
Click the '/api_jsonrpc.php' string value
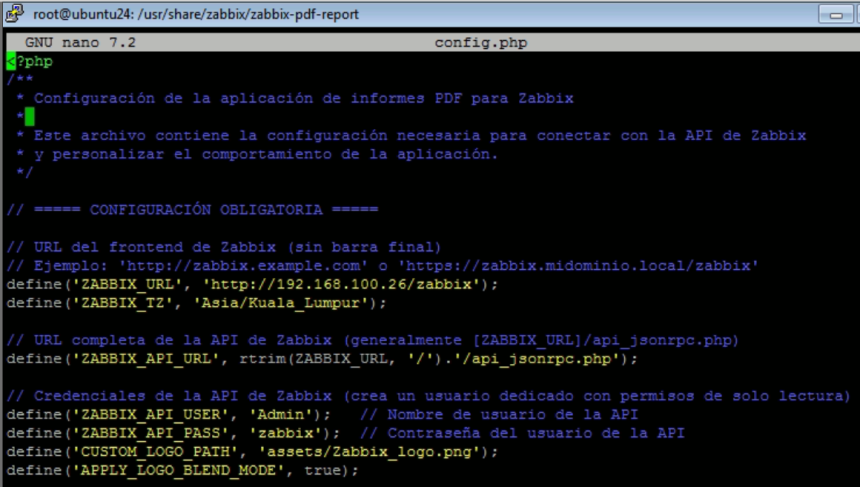[x=541, y=359]
